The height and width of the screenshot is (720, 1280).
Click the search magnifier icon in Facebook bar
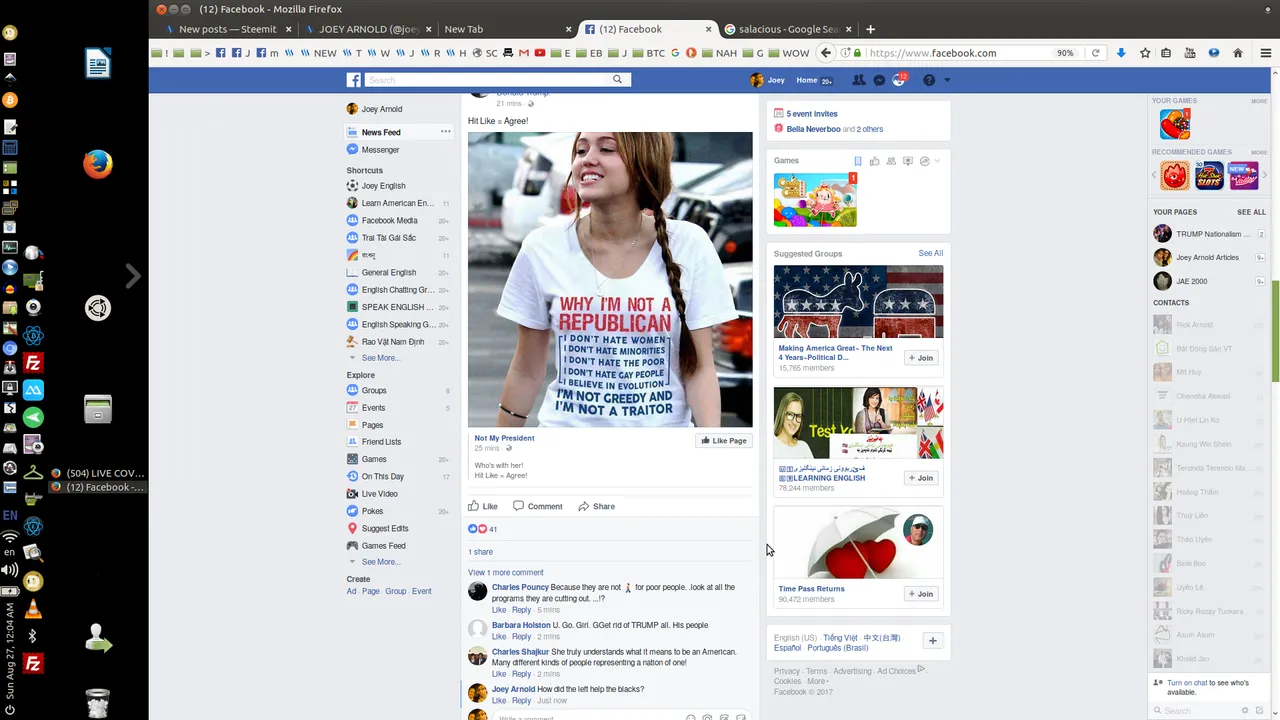click(x=617, y=80)
